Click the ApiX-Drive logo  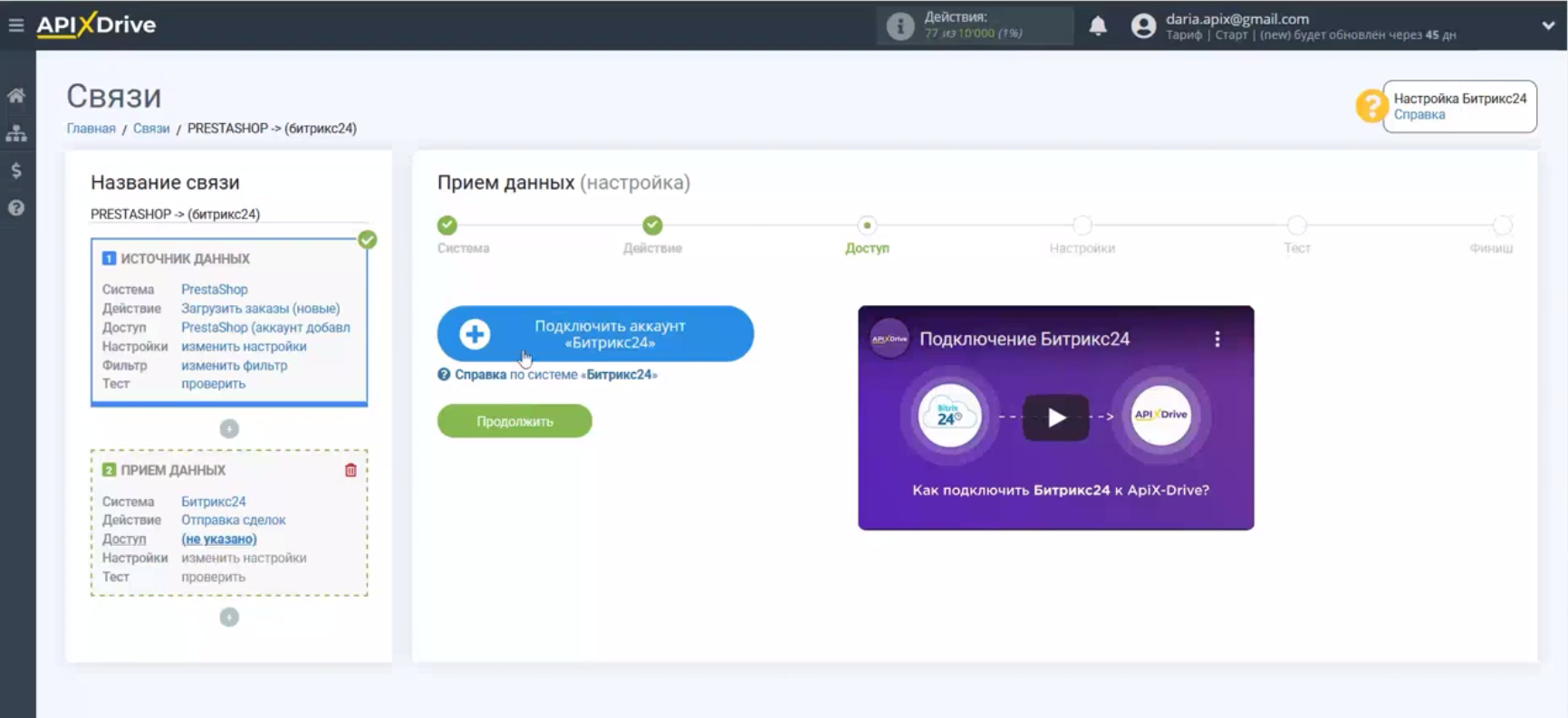pyautogui.click(x=96, y=24)
